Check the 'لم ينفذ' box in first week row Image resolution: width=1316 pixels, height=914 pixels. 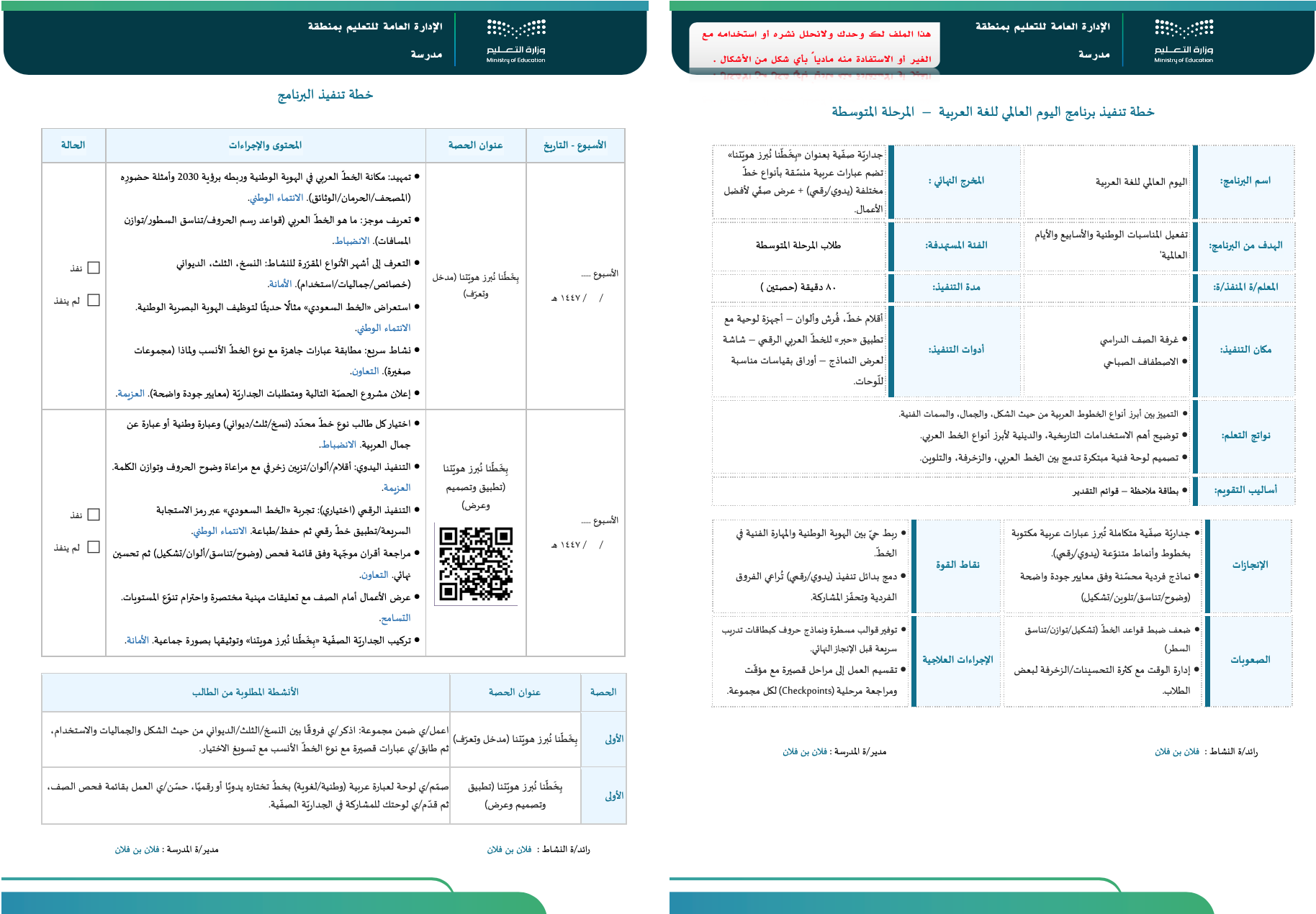pos(94,300)
